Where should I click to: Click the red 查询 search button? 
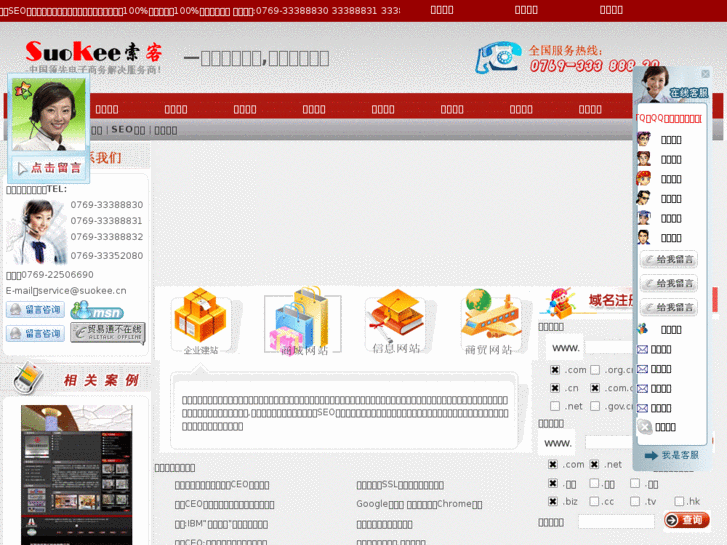[x=687, y=520]
